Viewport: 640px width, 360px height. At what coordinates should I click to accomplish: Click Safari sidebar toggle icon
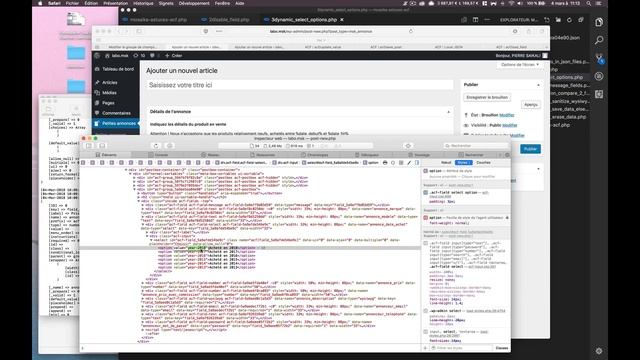tap(139, 31)
